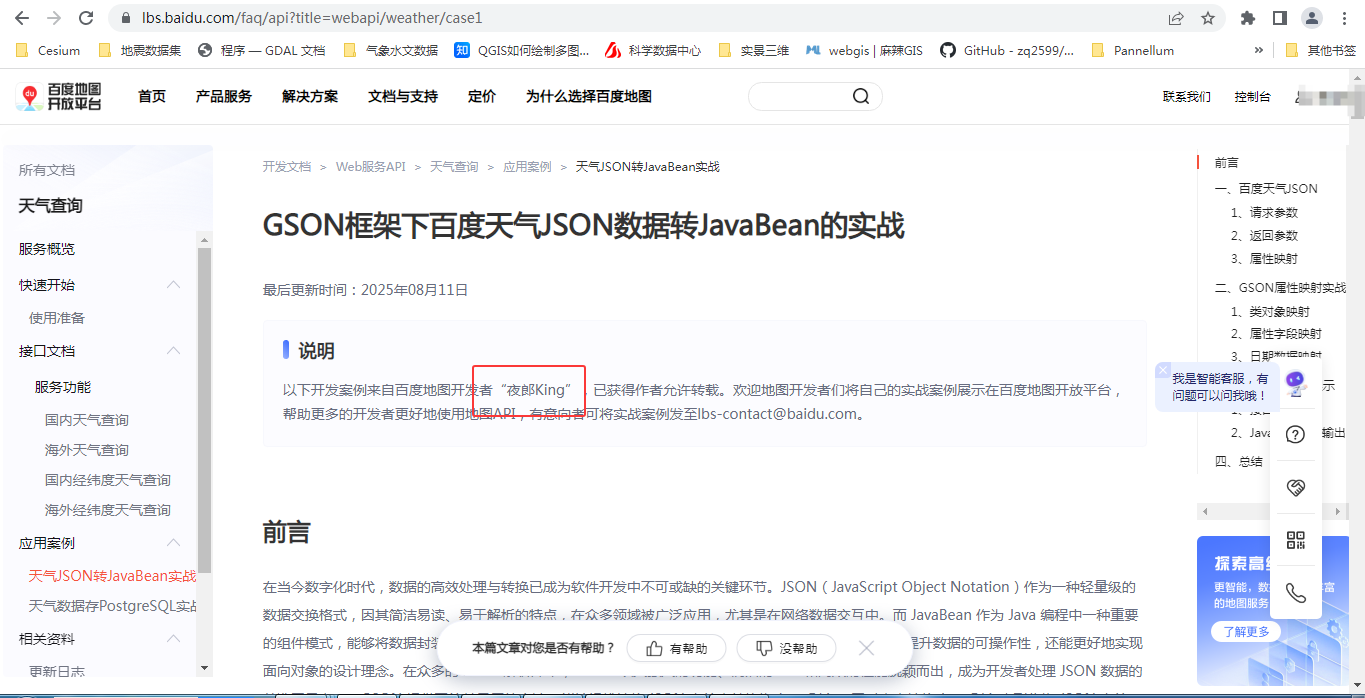Dismiss the feedback bar with X

866,648
